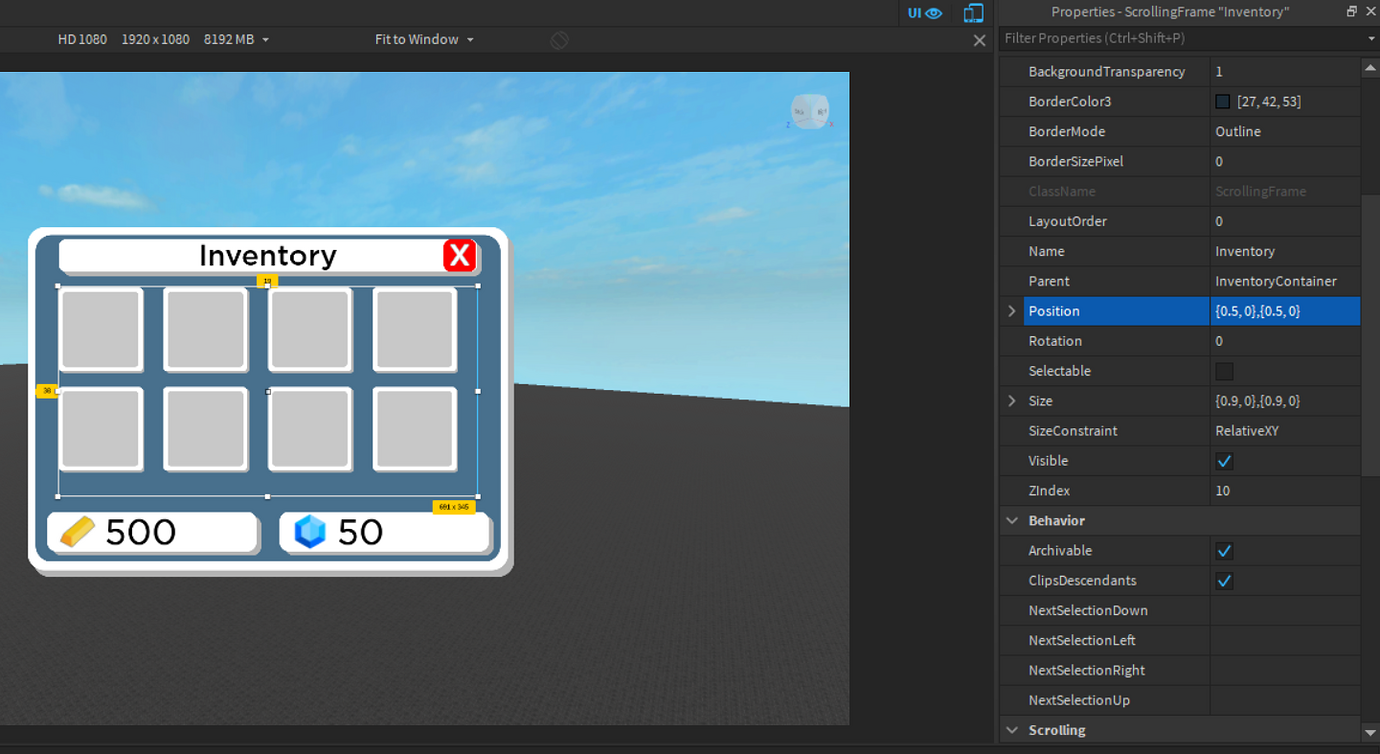This screenshot has height=754, width=1380.
Task: Click the float window icon on Properties header
Action: click(x=1350, y=11)
